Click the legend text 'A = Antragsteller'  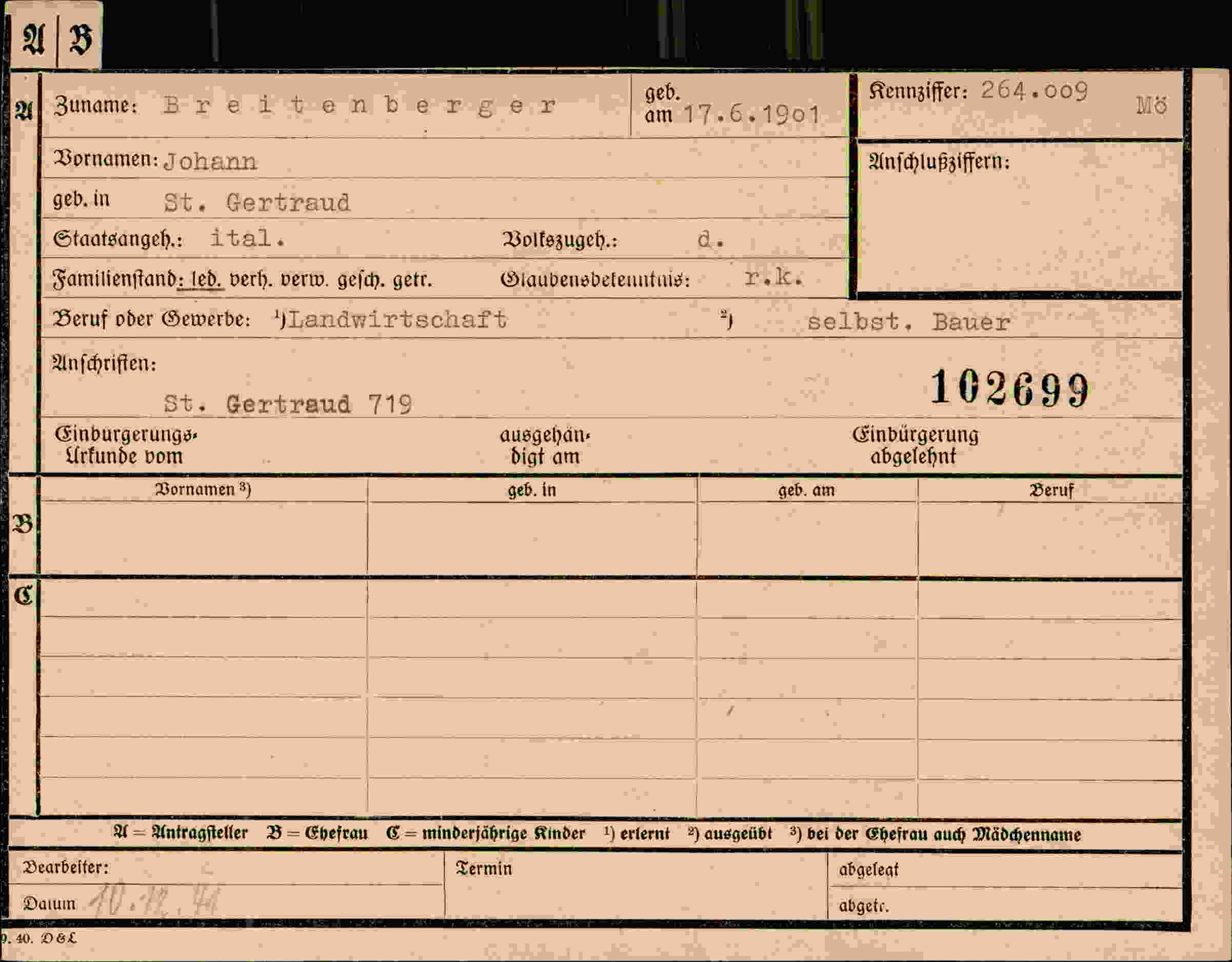(x=181, y=833)
